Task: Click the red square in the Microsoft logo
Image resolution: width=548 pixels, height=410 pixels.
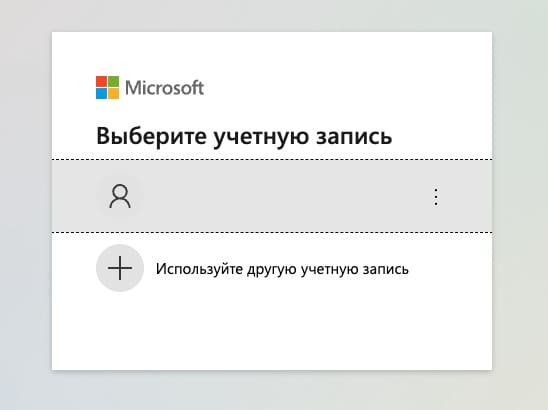Action: click(101, 81)
